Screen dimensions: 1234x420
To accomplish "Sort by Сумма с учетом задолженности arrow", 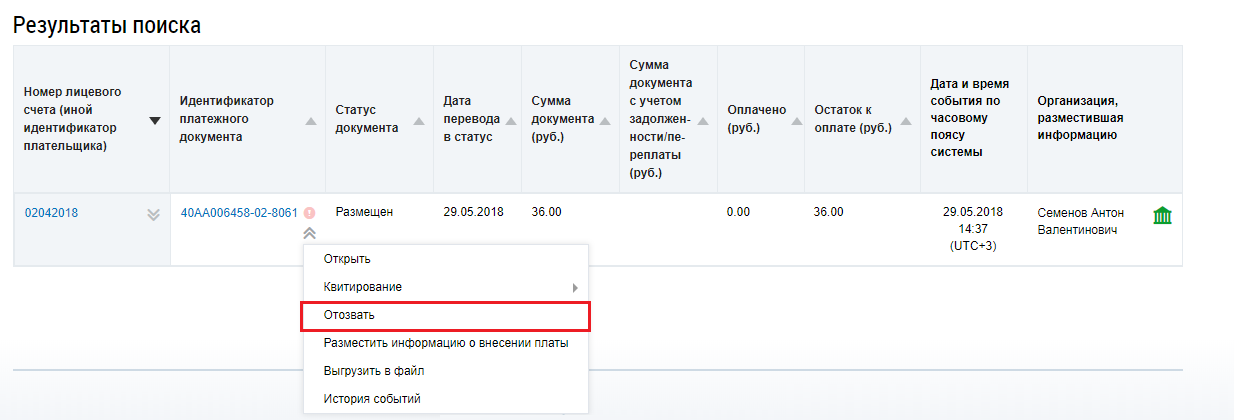I will tap(704, 121).
